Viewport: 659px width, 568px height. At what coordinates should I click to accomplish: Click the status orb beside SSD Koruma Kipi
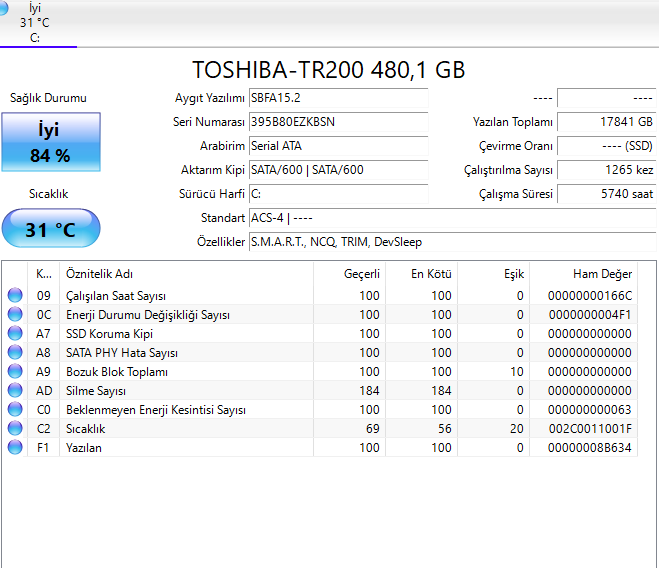click(15, 333)
